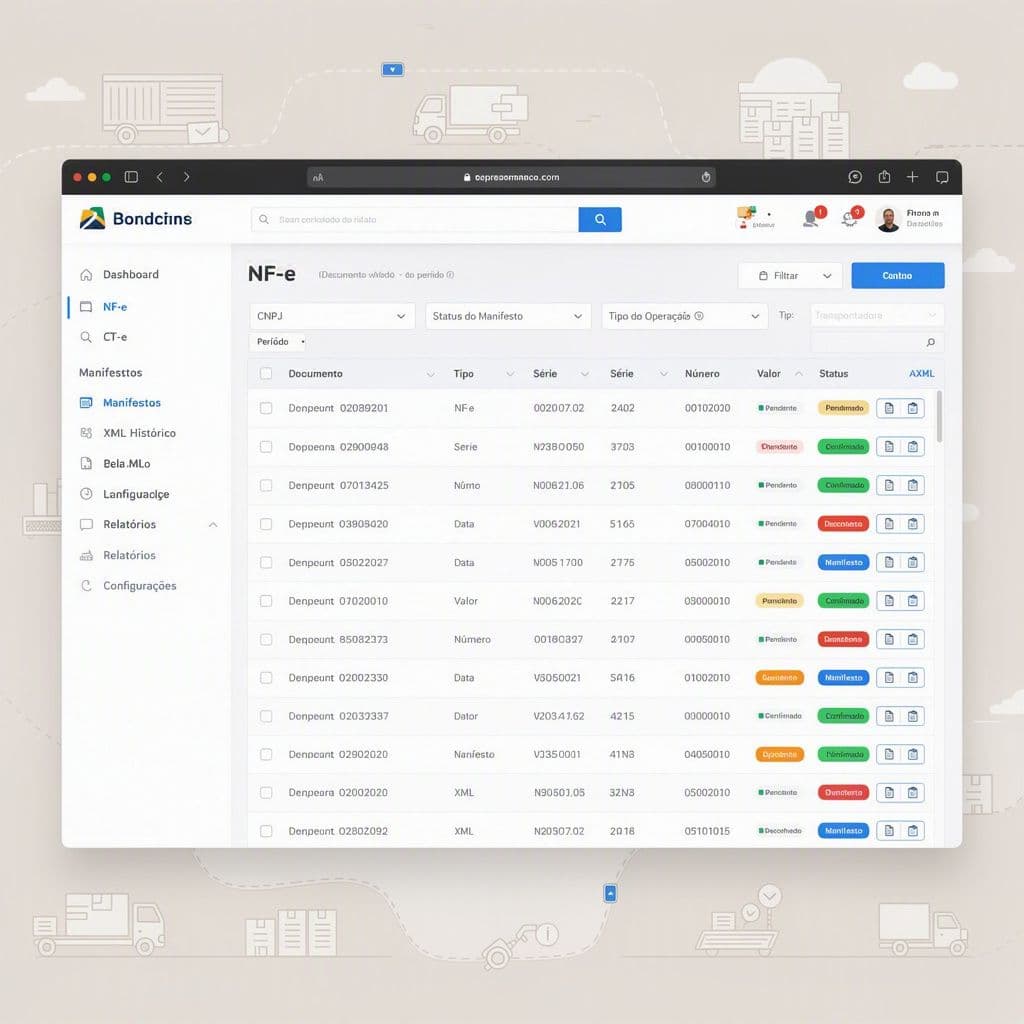The height and width of the screenshot is (1024, 1024).
Task: Click the browser reload icon in address bar
Action: tap(706, 177)
